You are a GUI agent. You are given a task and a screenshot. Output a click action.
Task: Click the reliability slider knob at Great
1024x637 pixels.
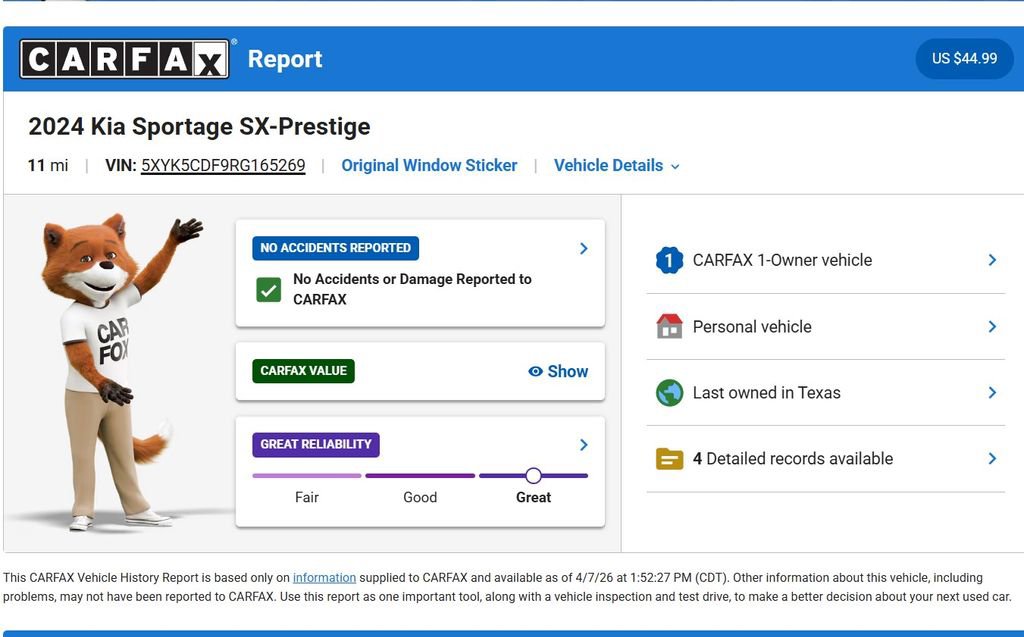pyautogui.click(x=533, y=476)
